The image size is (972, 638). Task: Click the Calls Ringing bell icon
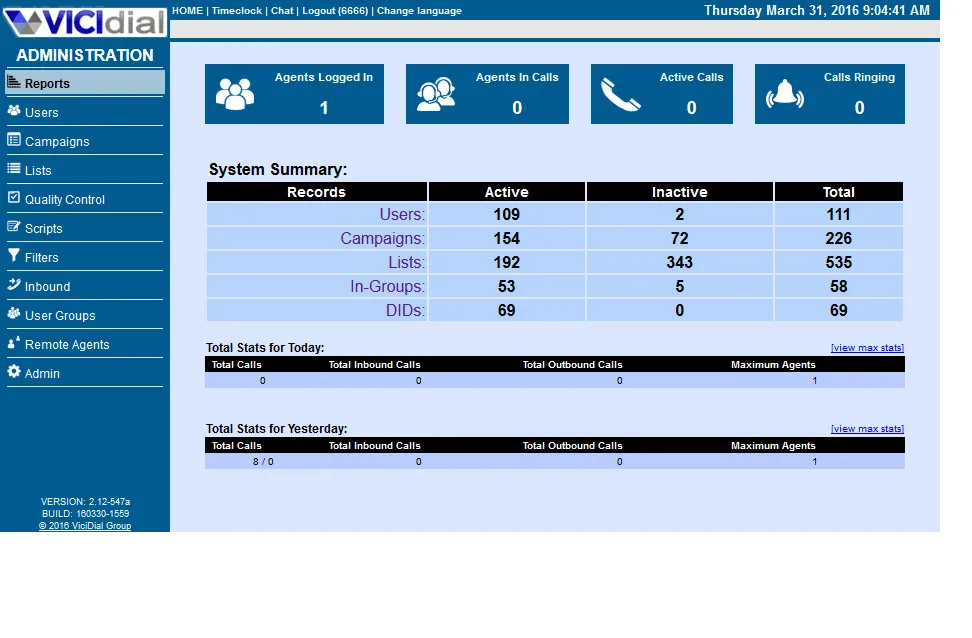coord(785,94)
